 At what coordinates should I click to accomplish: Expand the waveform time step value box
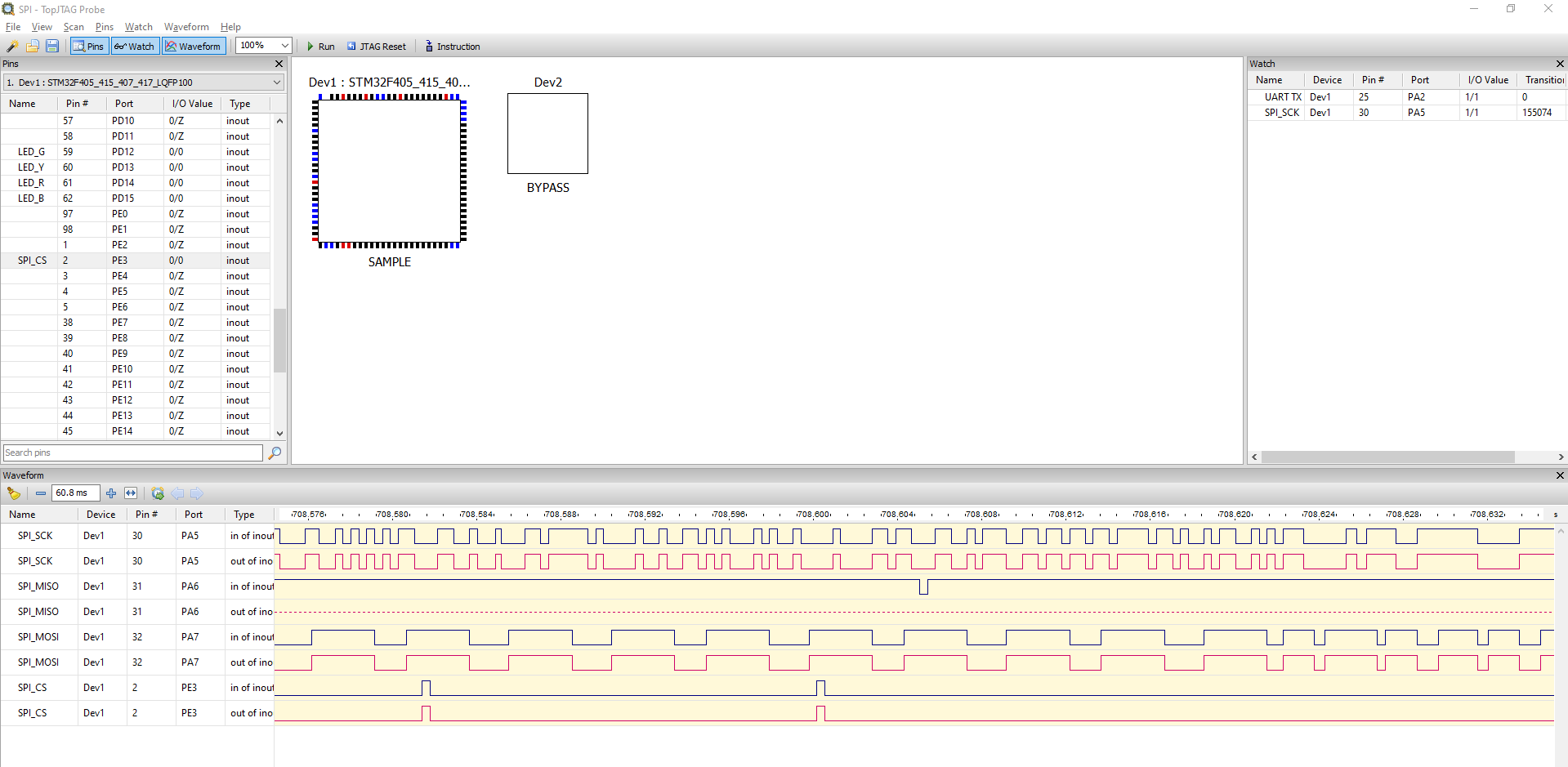coord(75,493)
